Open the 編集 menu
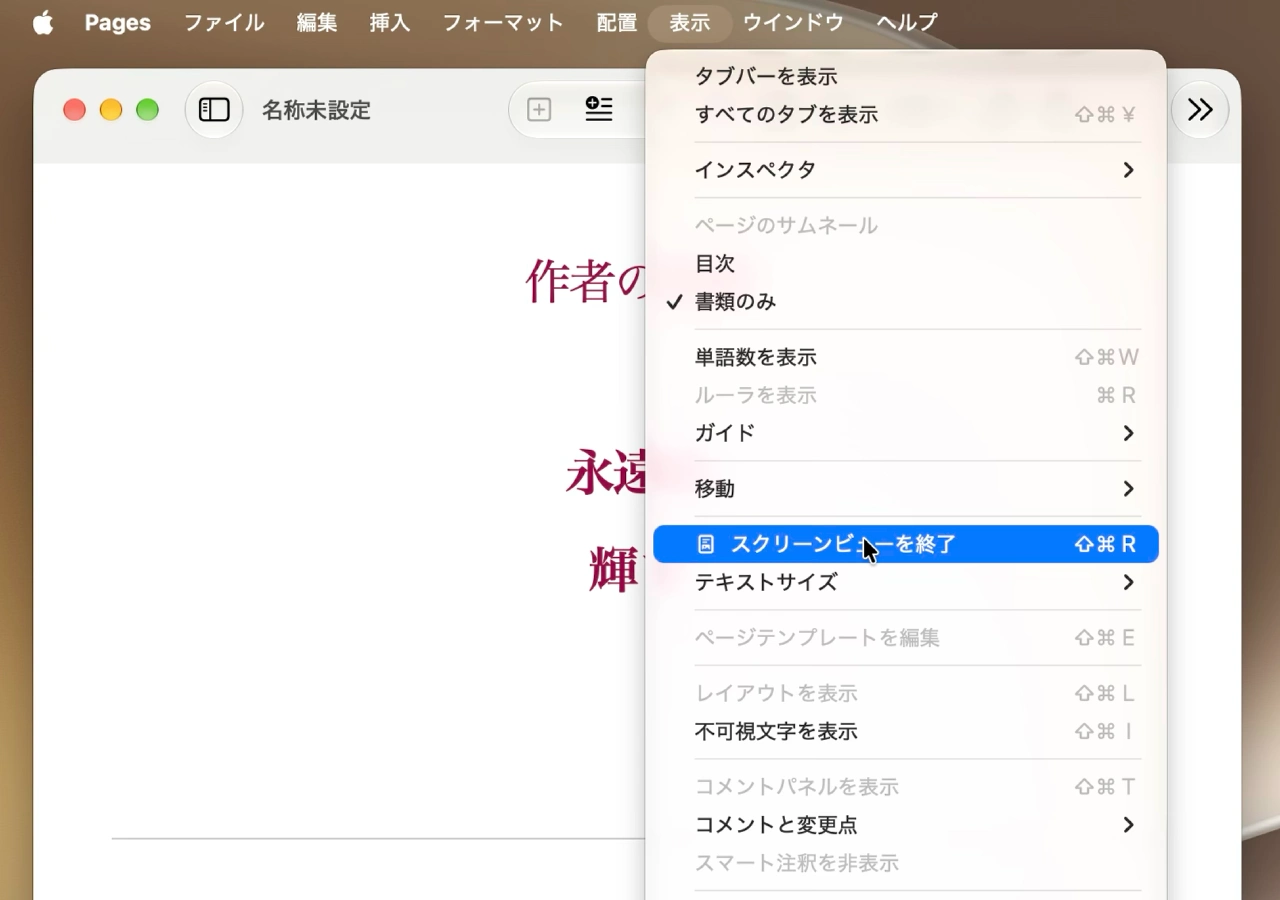1280x900 pixels. pos(317,22)
